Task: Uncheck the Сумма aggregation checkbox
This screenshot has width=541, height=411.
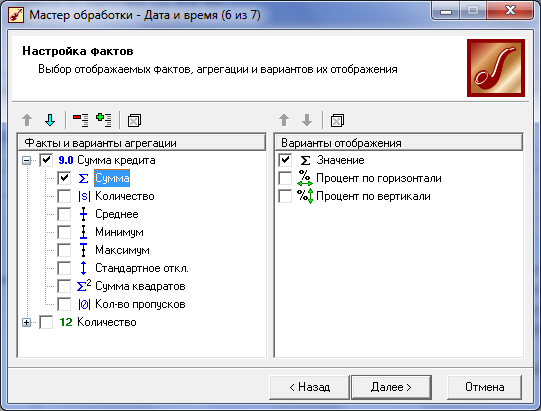Action: coord(64,178)
